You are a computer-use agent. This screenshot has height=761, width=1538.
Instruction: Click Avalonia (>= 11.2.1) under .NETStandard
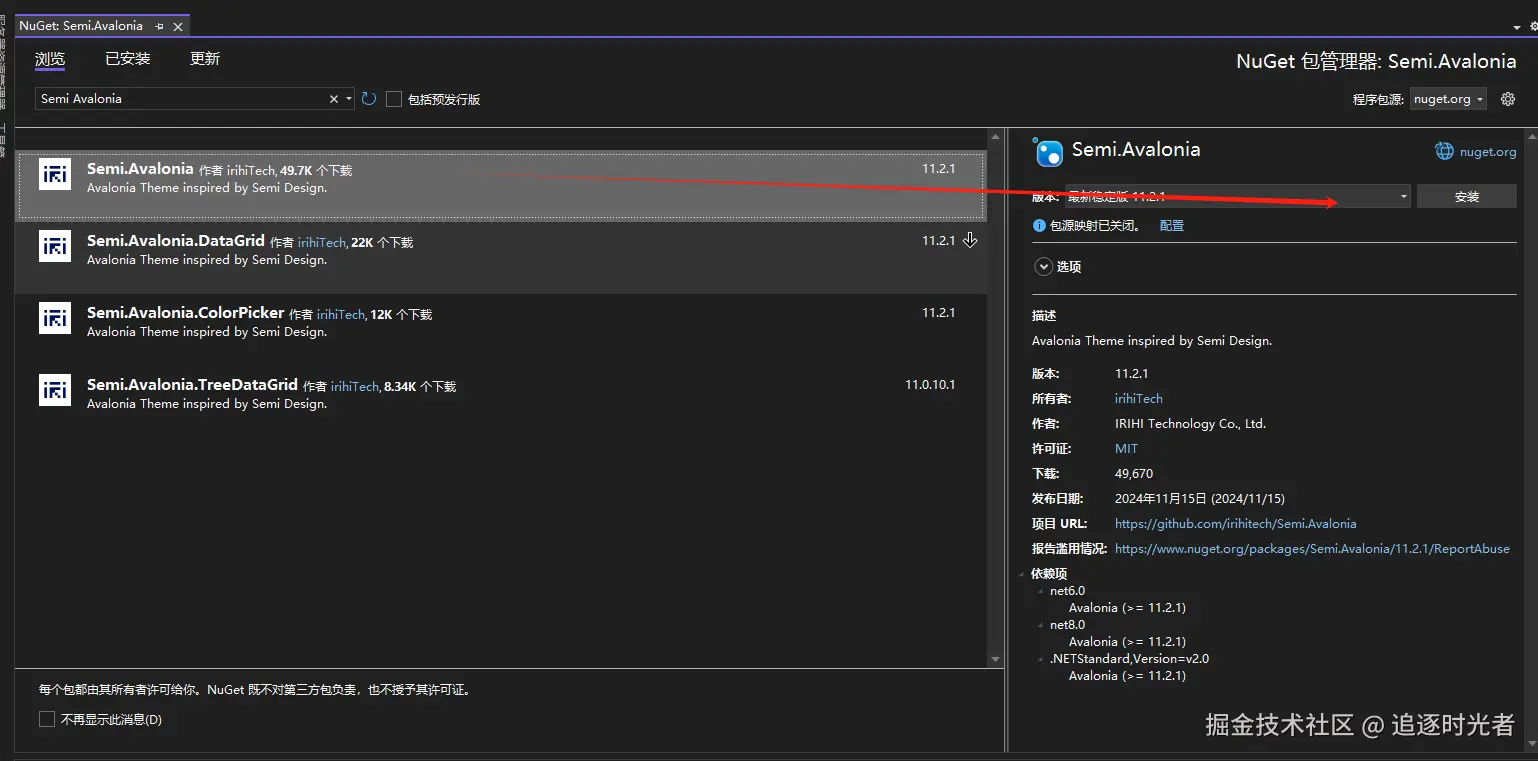pyautogui.click(x=1127, y=676)
